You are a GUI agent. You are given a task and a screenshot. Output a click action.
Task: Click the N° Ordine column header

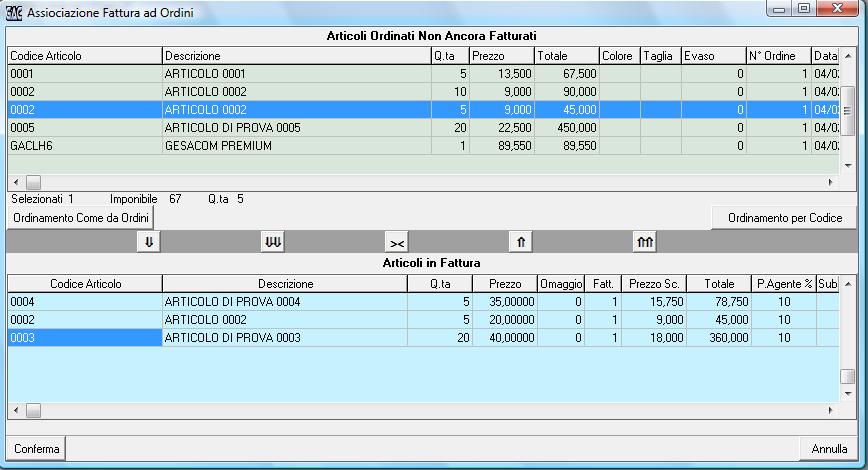click(x=779, y=56)
